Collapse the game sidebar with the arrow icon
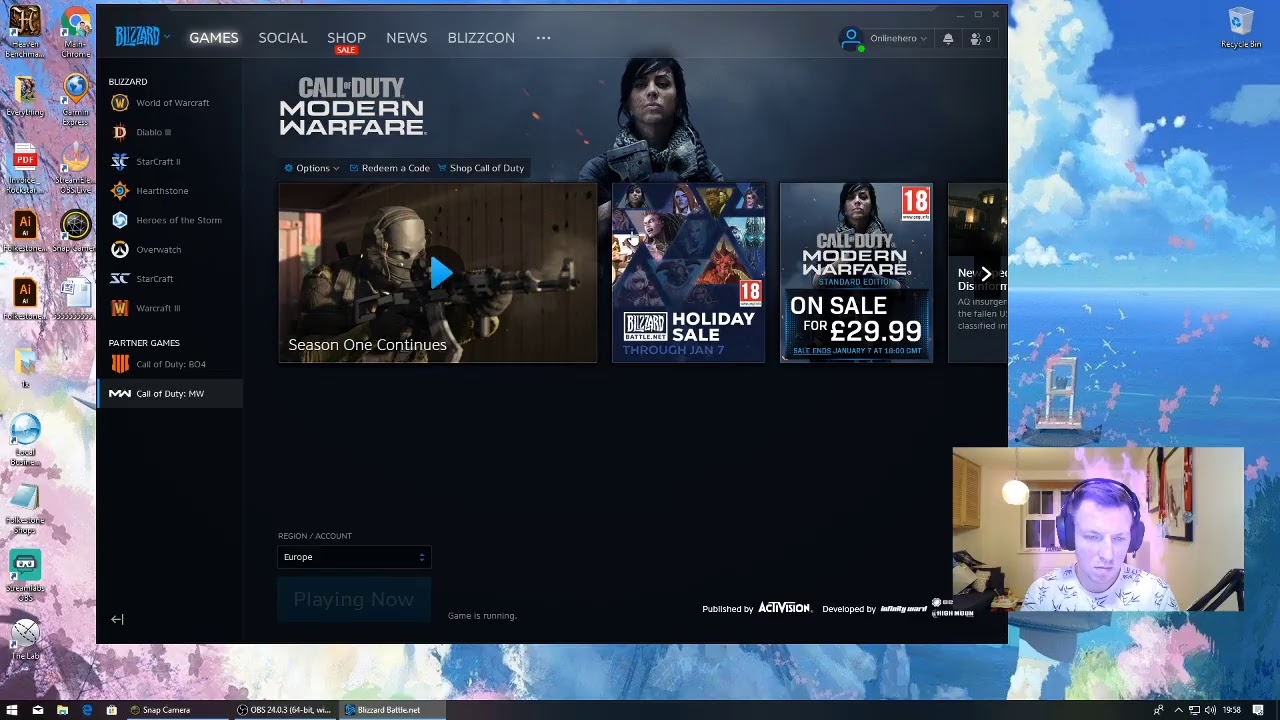This screenshot has height=720, width=1280. coord(117,619)
